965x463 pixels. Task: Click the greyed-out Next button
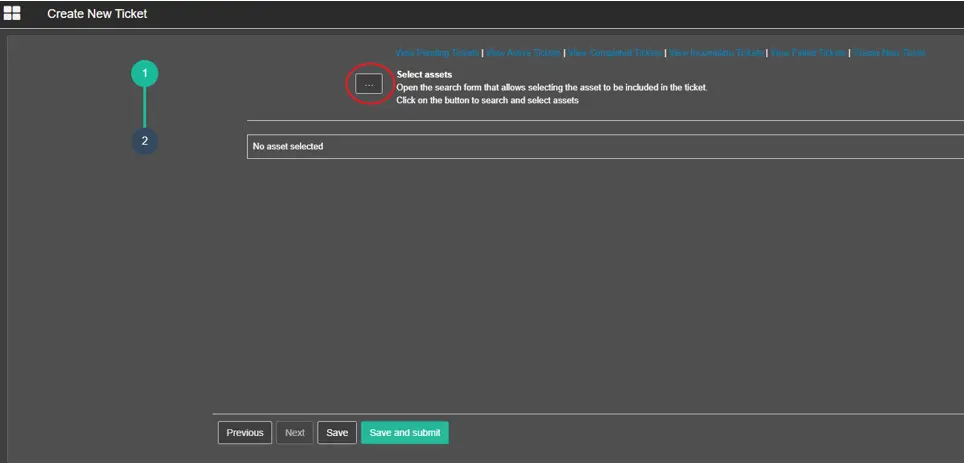point(295,433)
